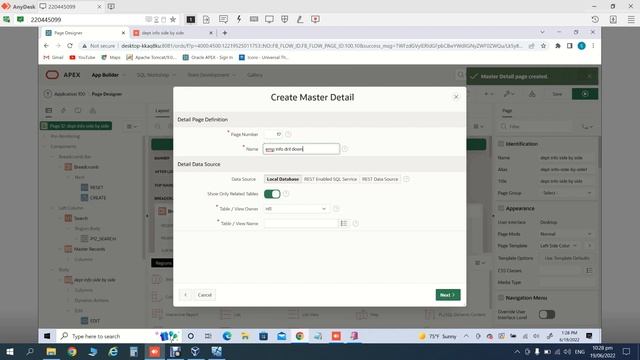Collapse the Appearance section

(501, 208)
